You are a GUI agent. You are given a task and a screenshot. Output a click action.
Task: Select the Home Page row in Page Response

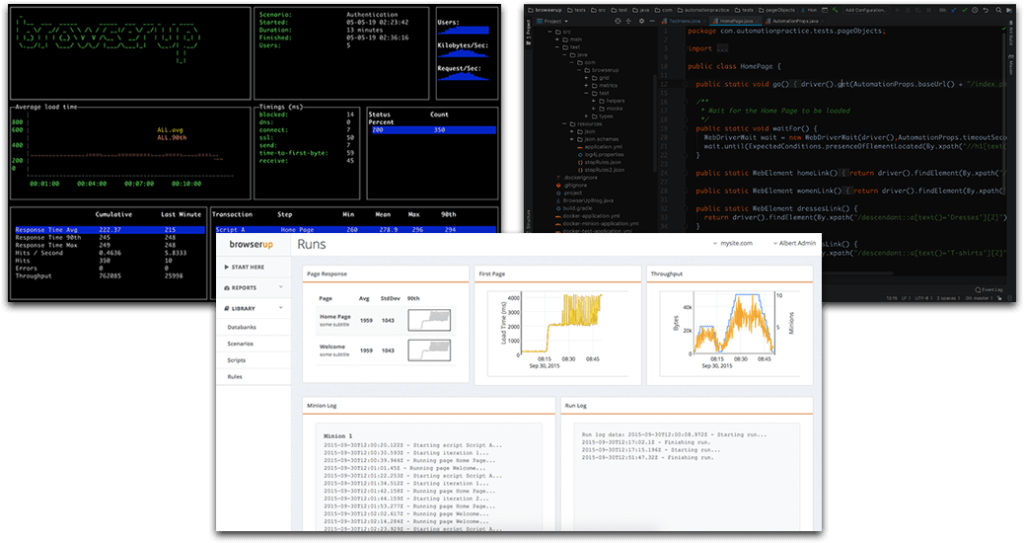click(385, 320)
